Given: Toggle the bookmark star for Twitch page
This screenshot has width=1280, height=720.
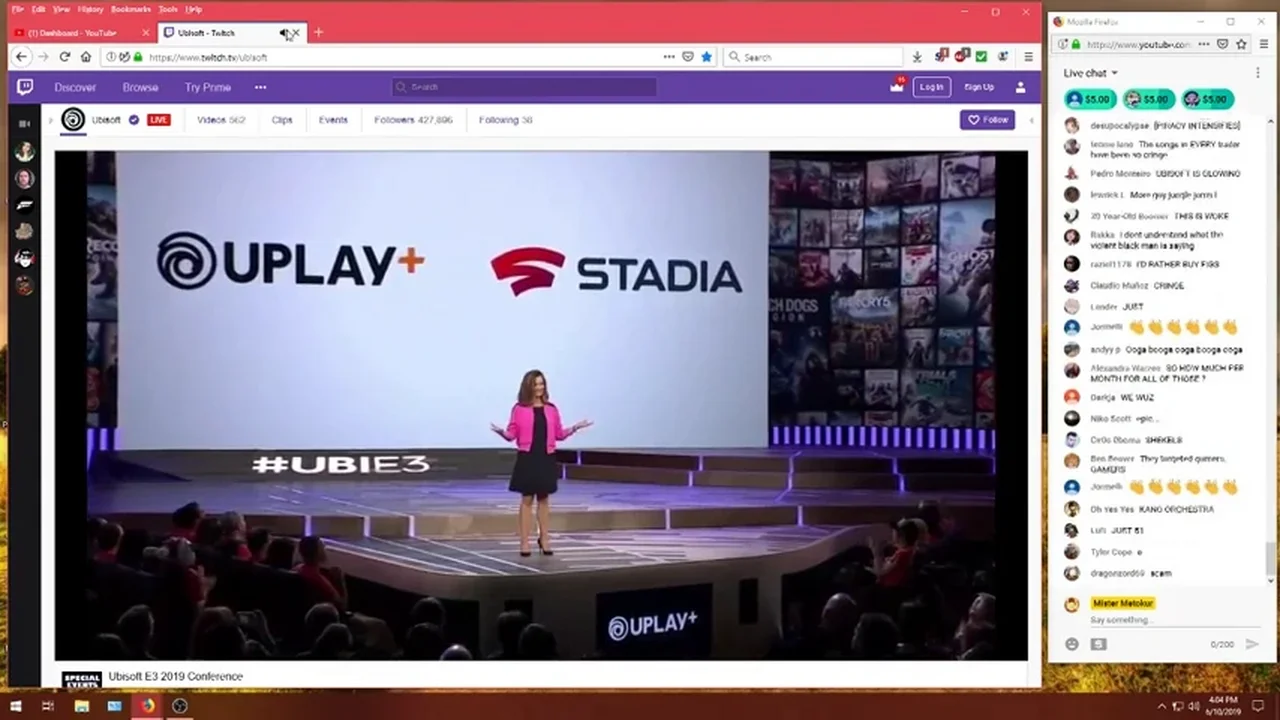Looking at the screenshot, I should coord(706,57).
